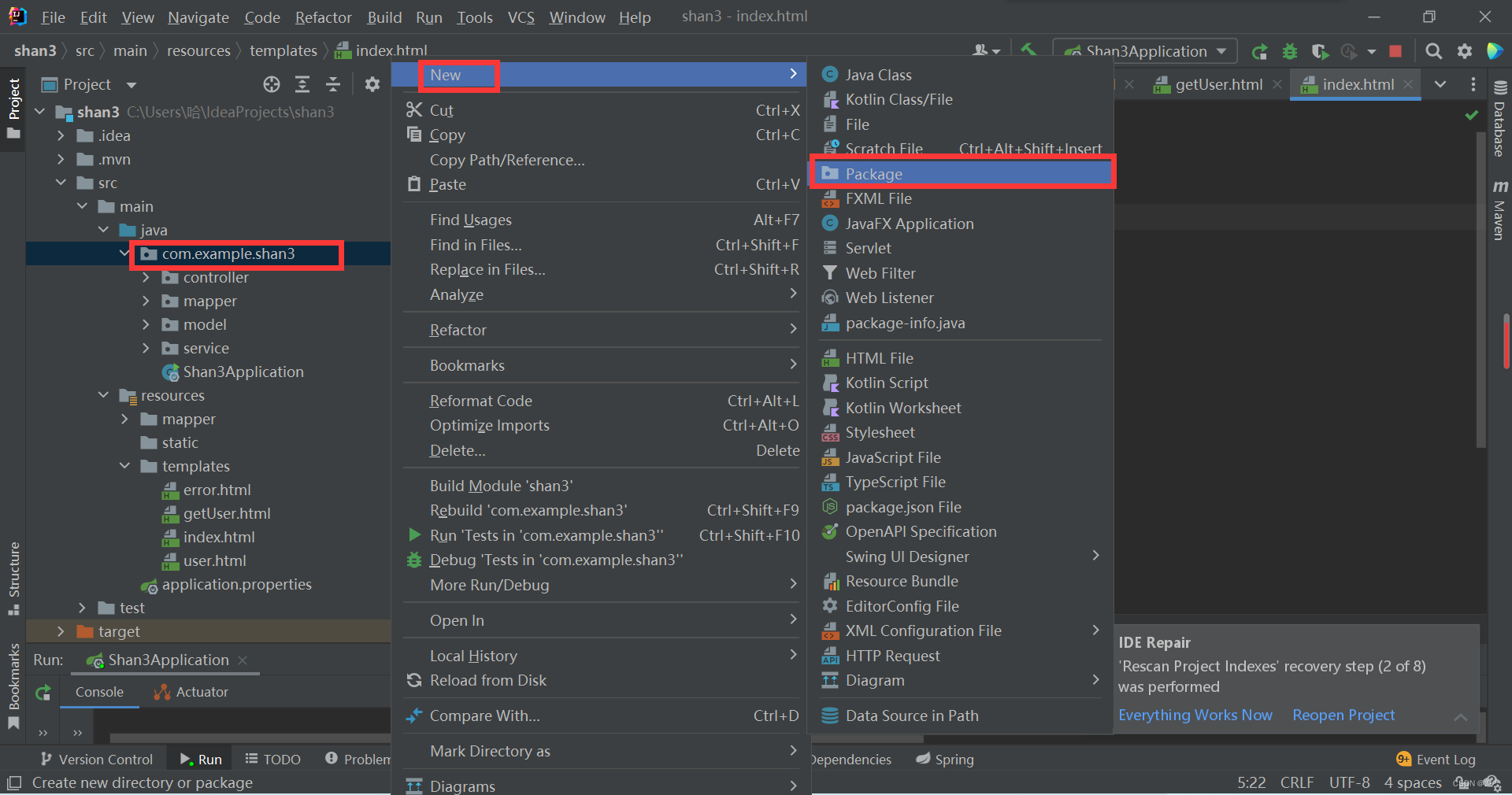The image size is (1512, 795).
Task: Stop the running application red square
Action: [x=1395, y=51]
